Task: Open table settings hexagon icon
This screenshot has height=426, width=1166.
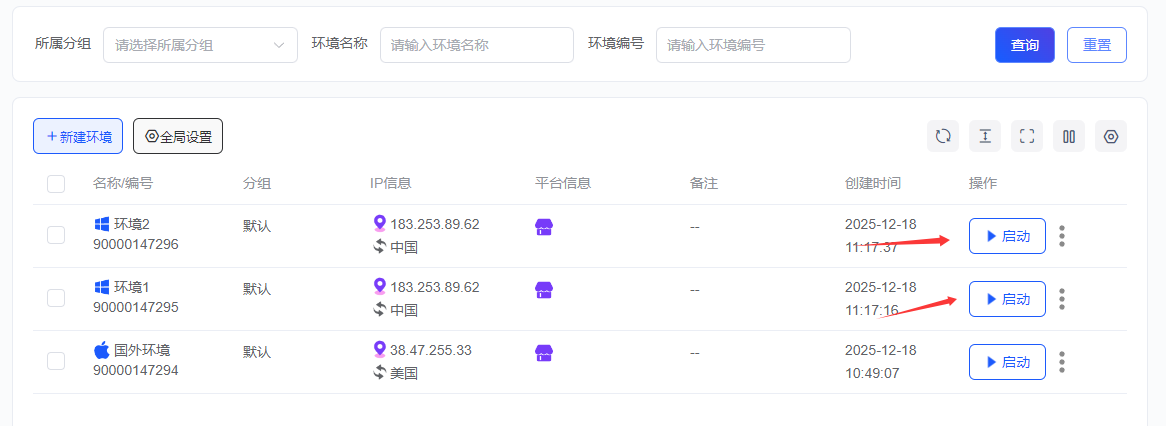Action: (x=1111, y=136)
